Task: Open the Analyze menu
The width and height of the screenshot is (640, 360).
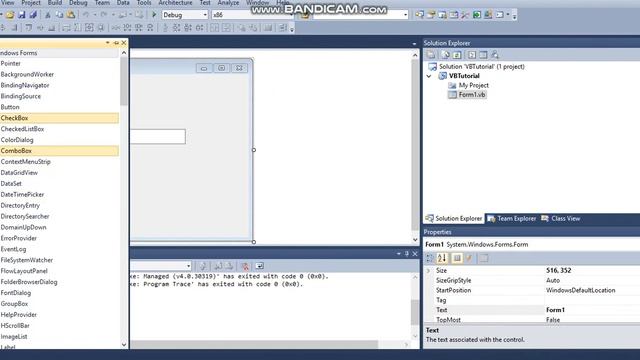Action: tap(228, 3)
